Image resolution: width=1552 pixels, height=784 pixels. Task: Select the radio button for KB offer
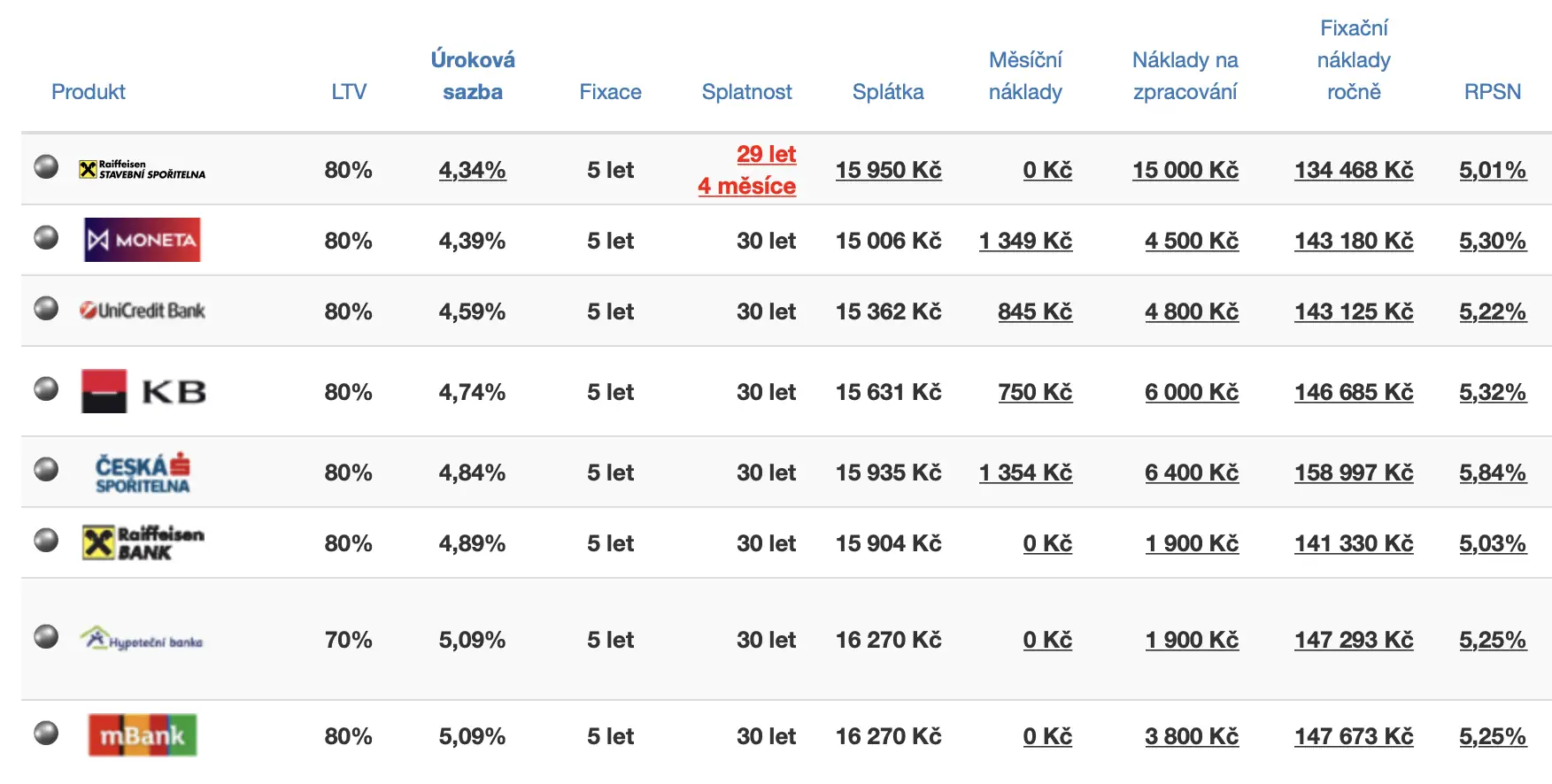(46, 389)
